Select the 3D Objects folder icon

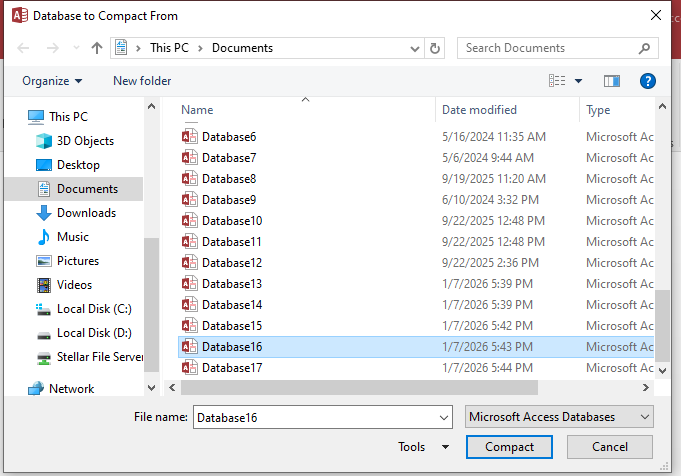coord(43,141)
